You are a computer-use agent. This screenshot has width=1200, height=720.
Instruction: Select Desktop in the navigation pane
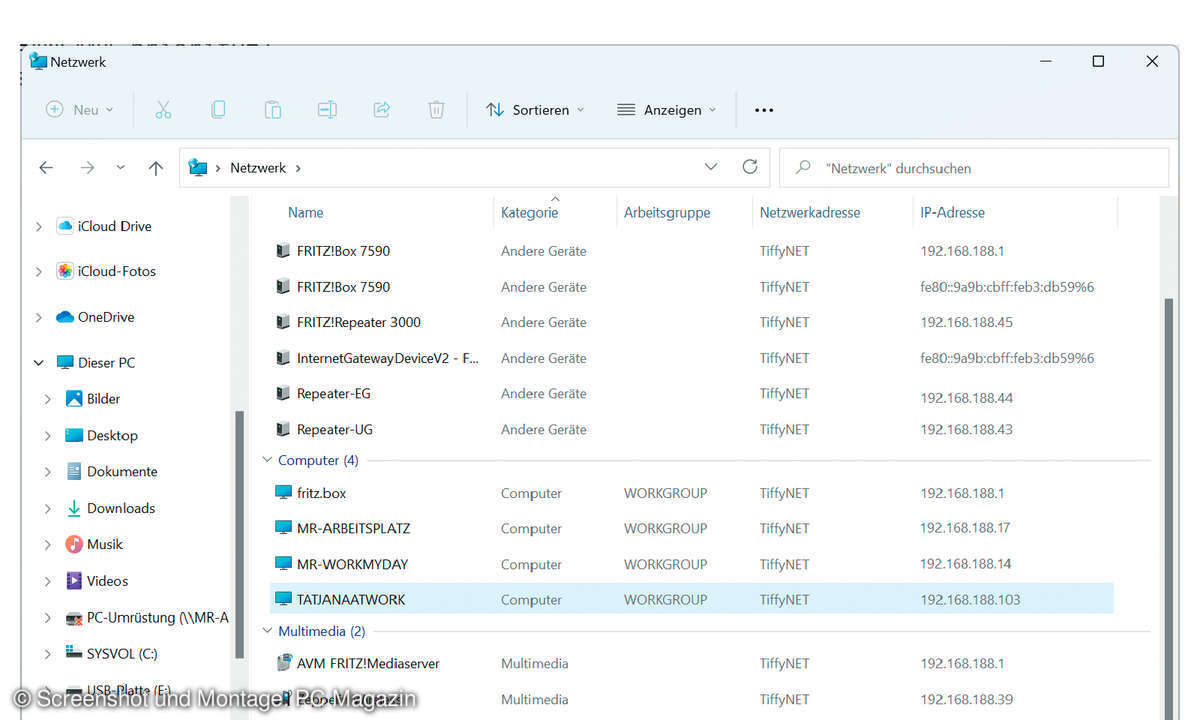[112, 435]
